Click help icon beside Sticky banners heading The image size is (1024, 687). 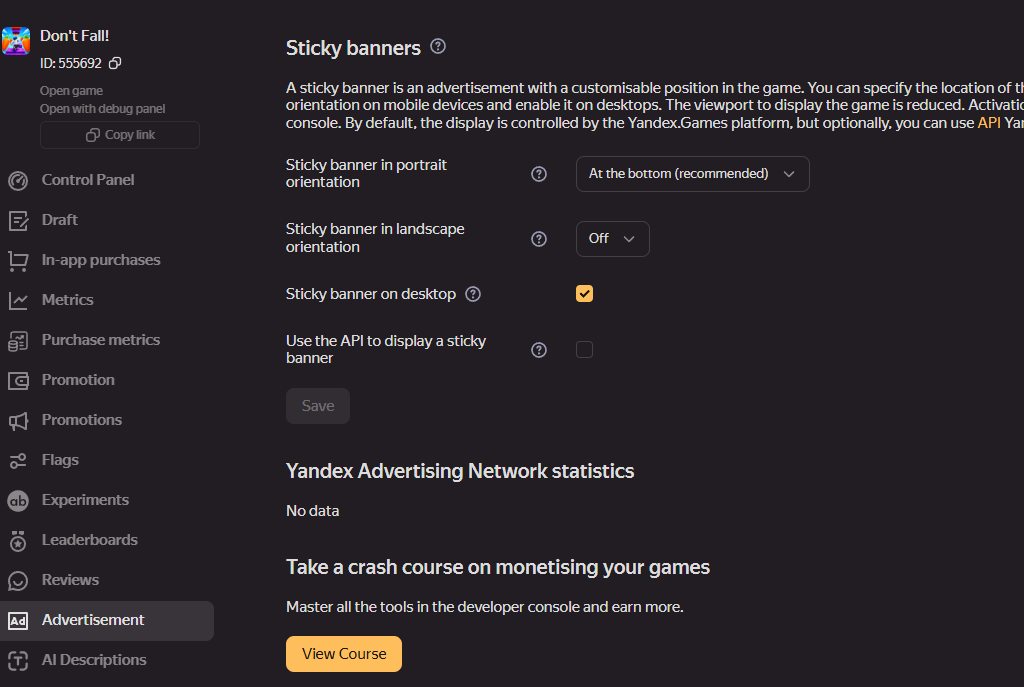tap(438, 46)
